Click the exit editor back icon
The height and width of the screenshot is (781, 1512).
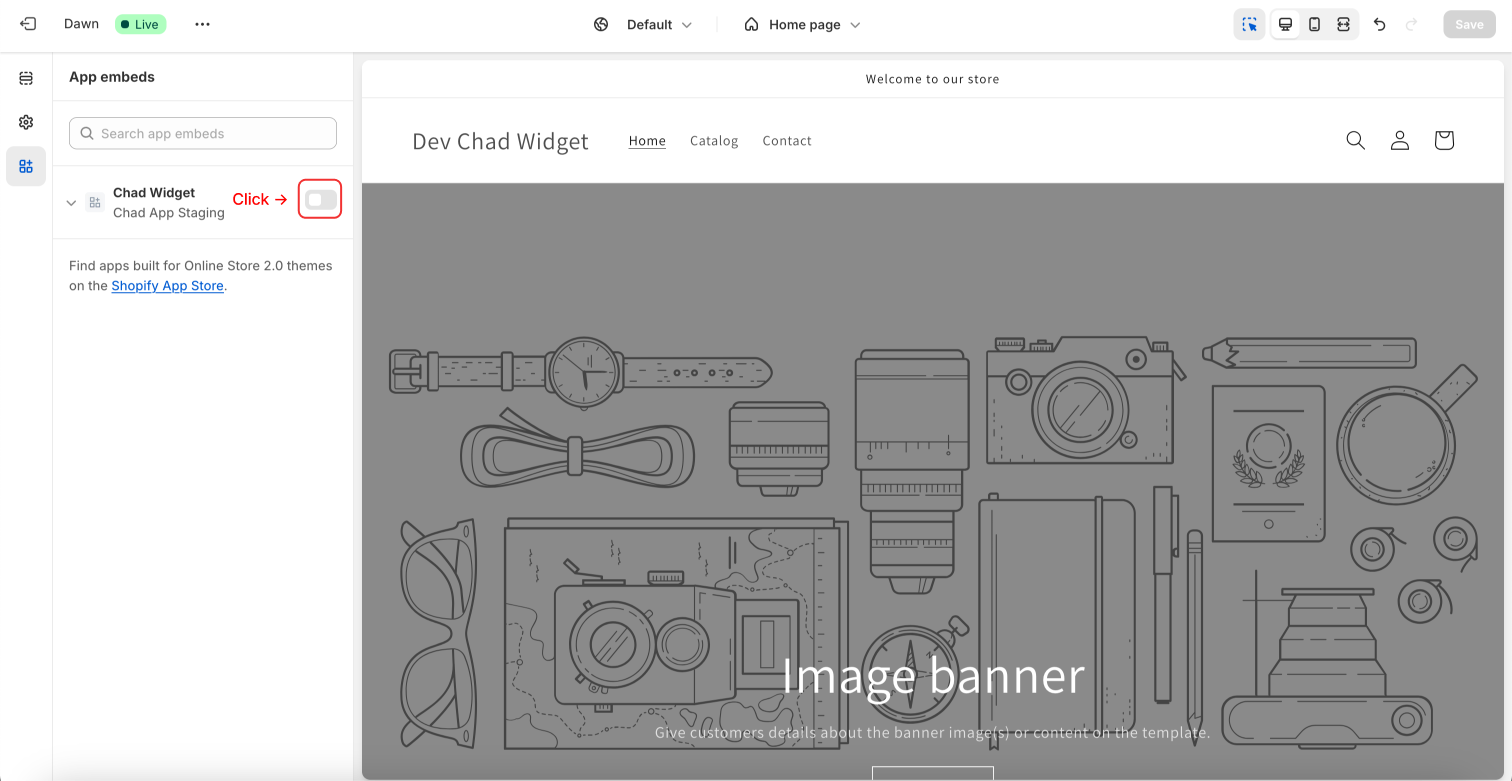coord(28,24)
